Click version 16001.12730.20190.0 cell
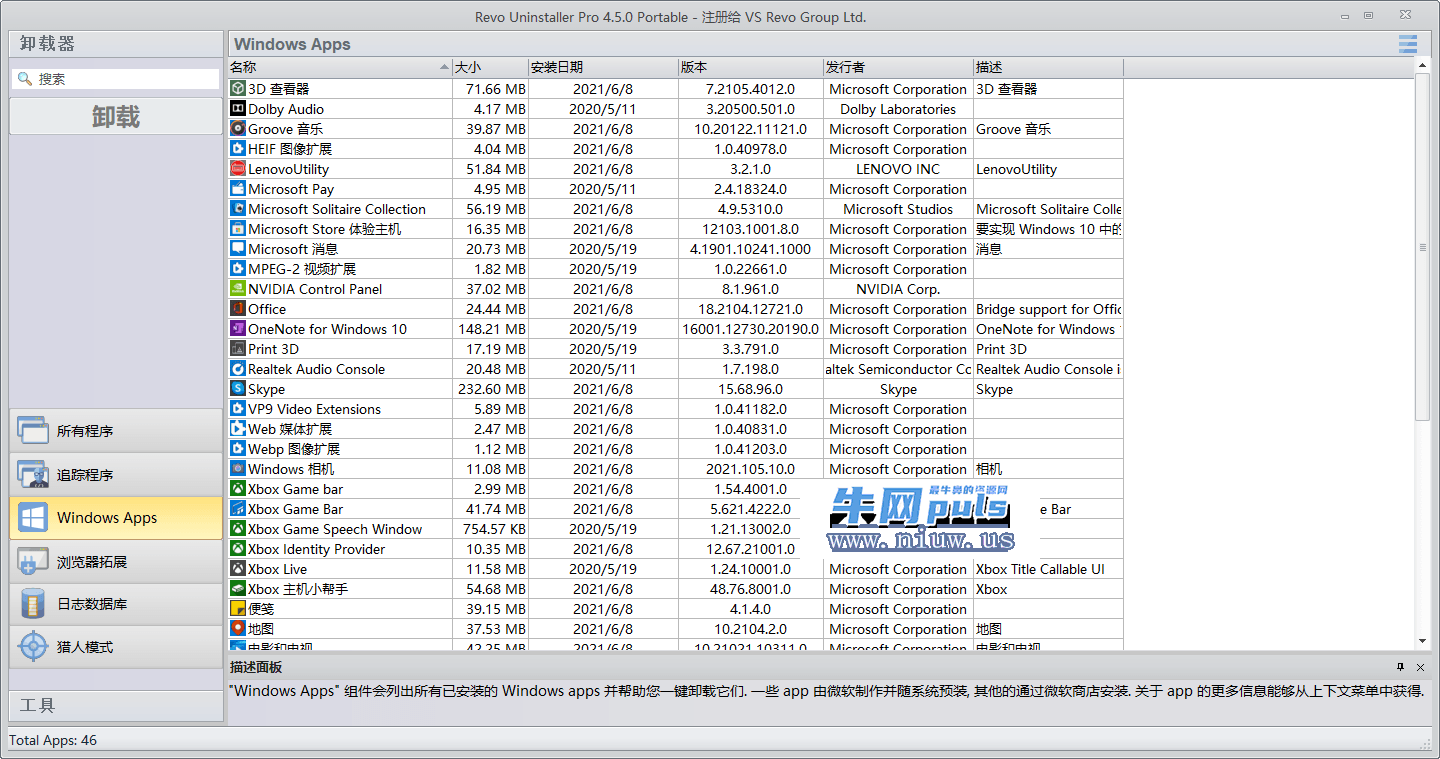Image resolution: width=1440 pixels, height=759 pixels. tap(750, 329)
